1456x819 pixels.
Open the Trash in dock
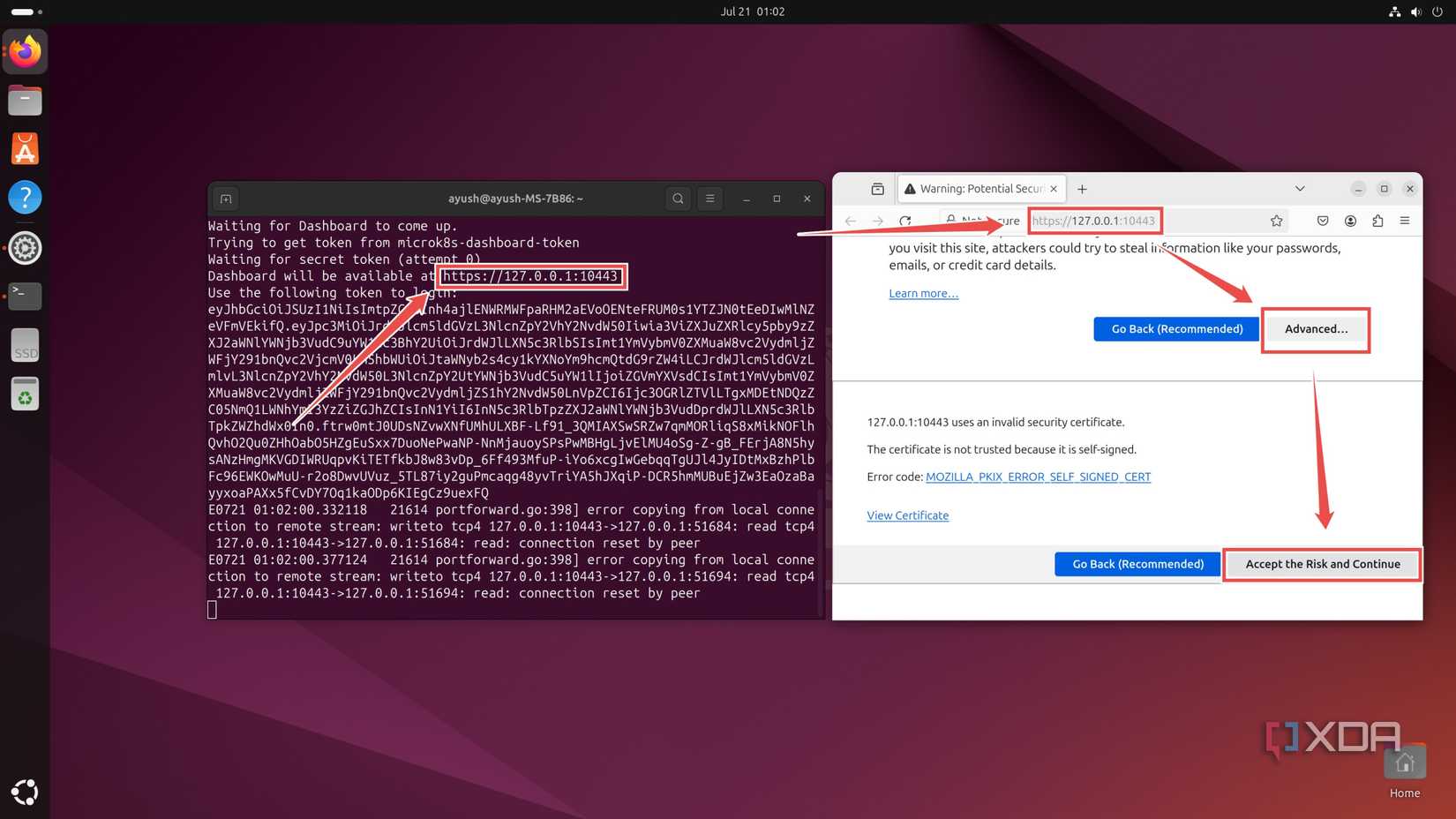tap(25, 394)
